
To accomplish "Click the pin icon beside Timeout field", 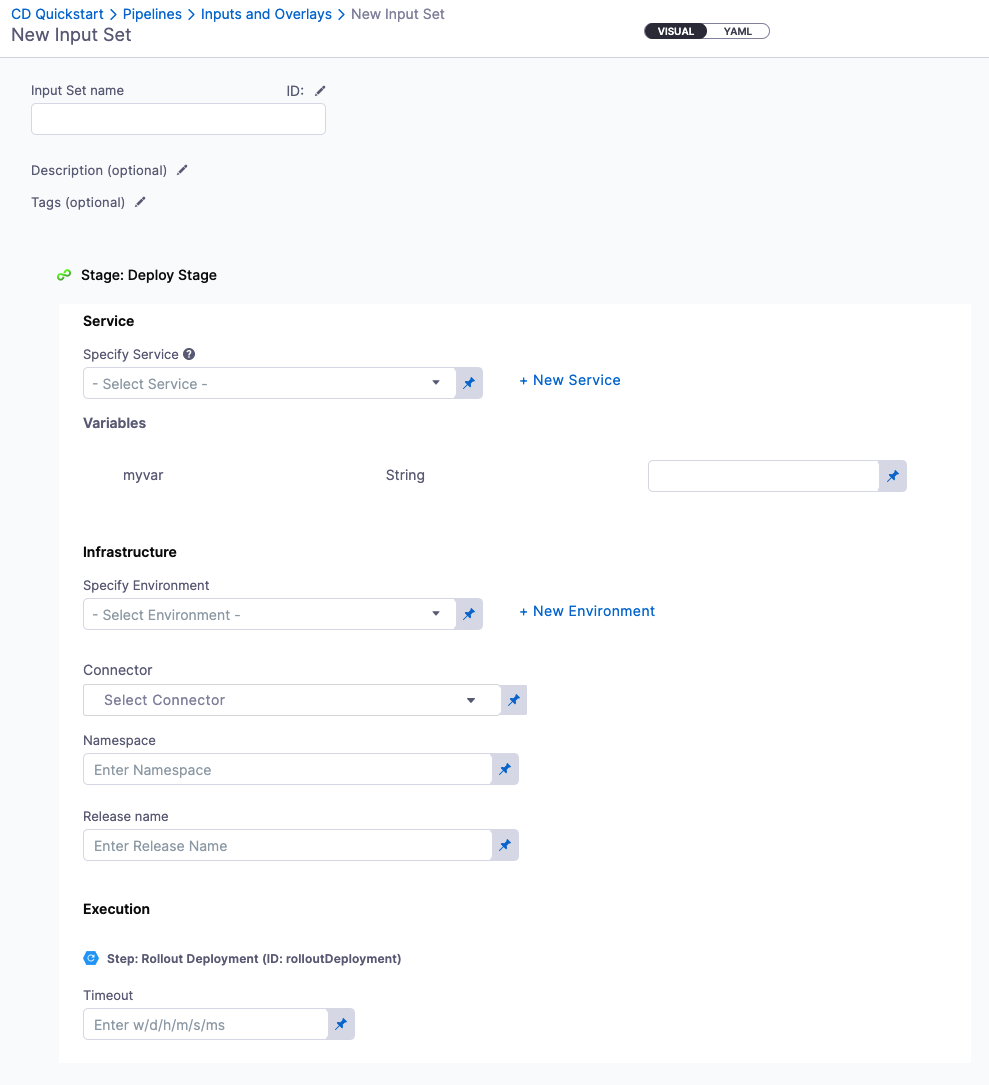I will pyautogui.click(x=341, y=1024).
